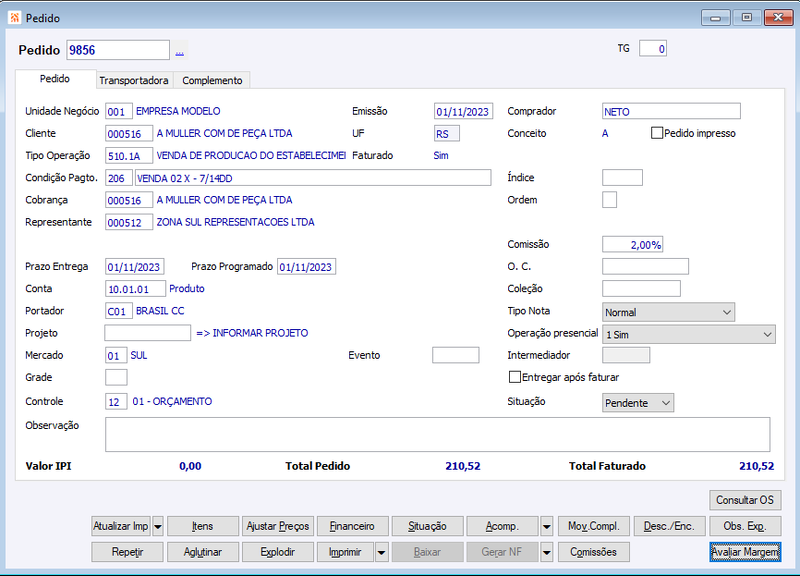Viewport: 800px width, 576px height.
Task: Expand the Gerar NF arrow menu
Action: [x=546, y=552]
